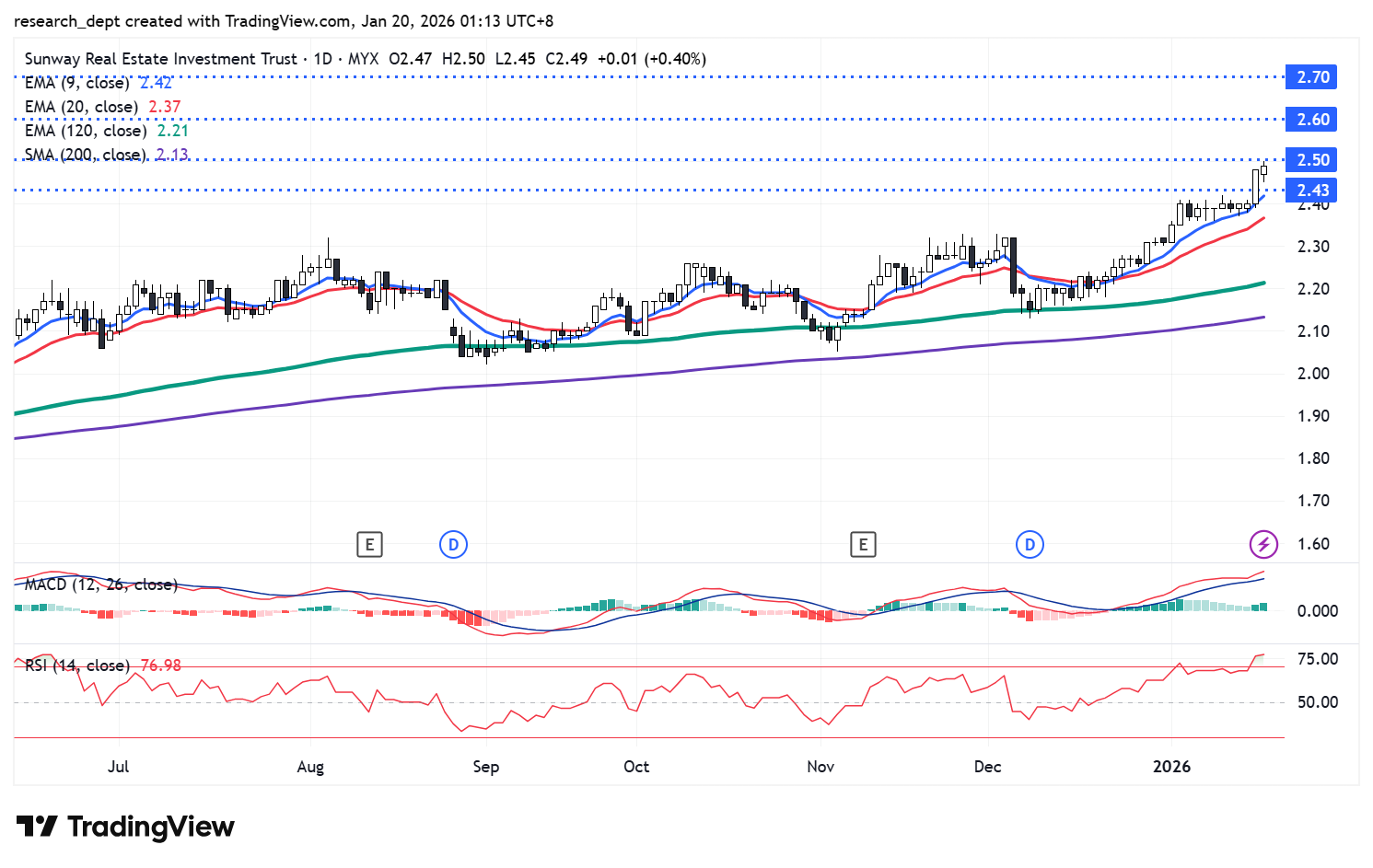This screenshot has width=1373, height=868.
Task: Click the purple lightning bolt event icon
Action: tap(1263, 545)
